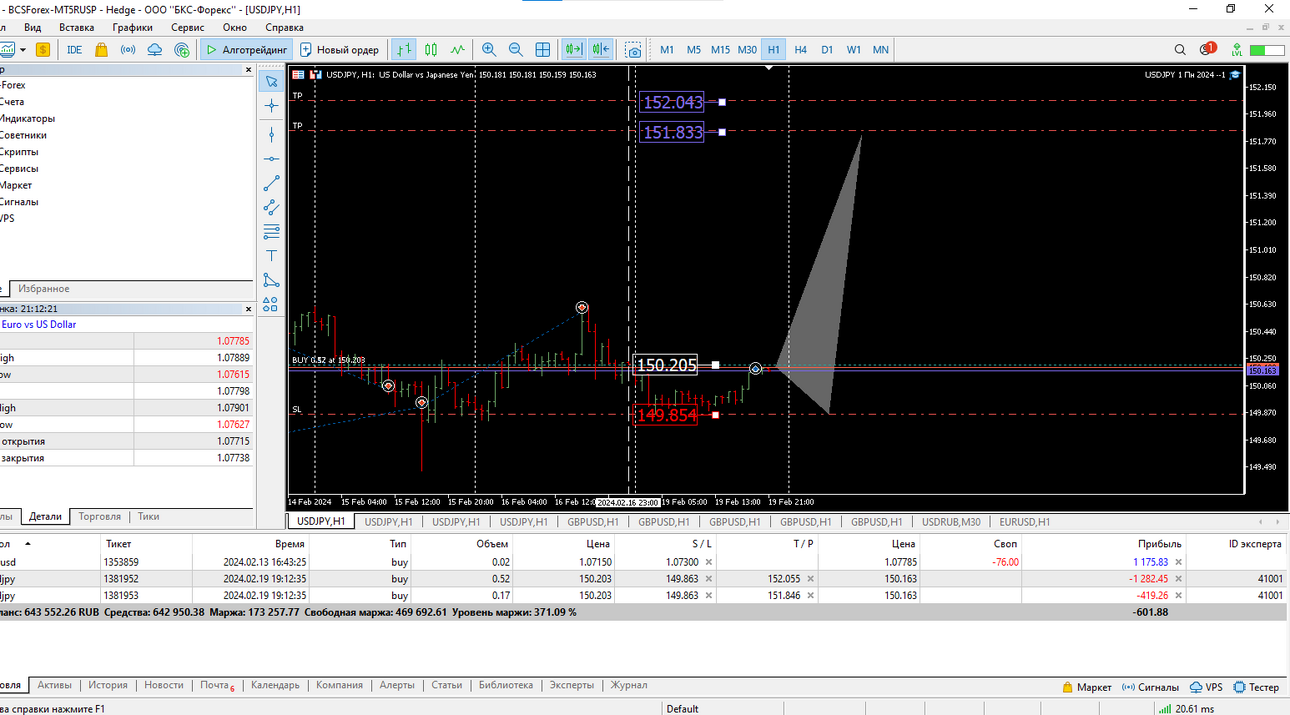Close the Navigator panel

click(249, 70)
